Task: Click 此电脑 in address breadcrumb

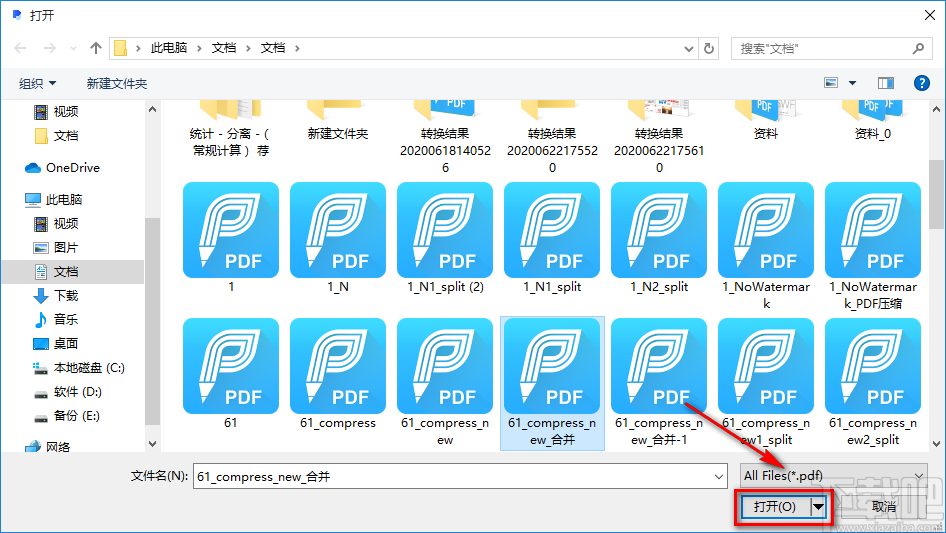Action: click(169, 48)
